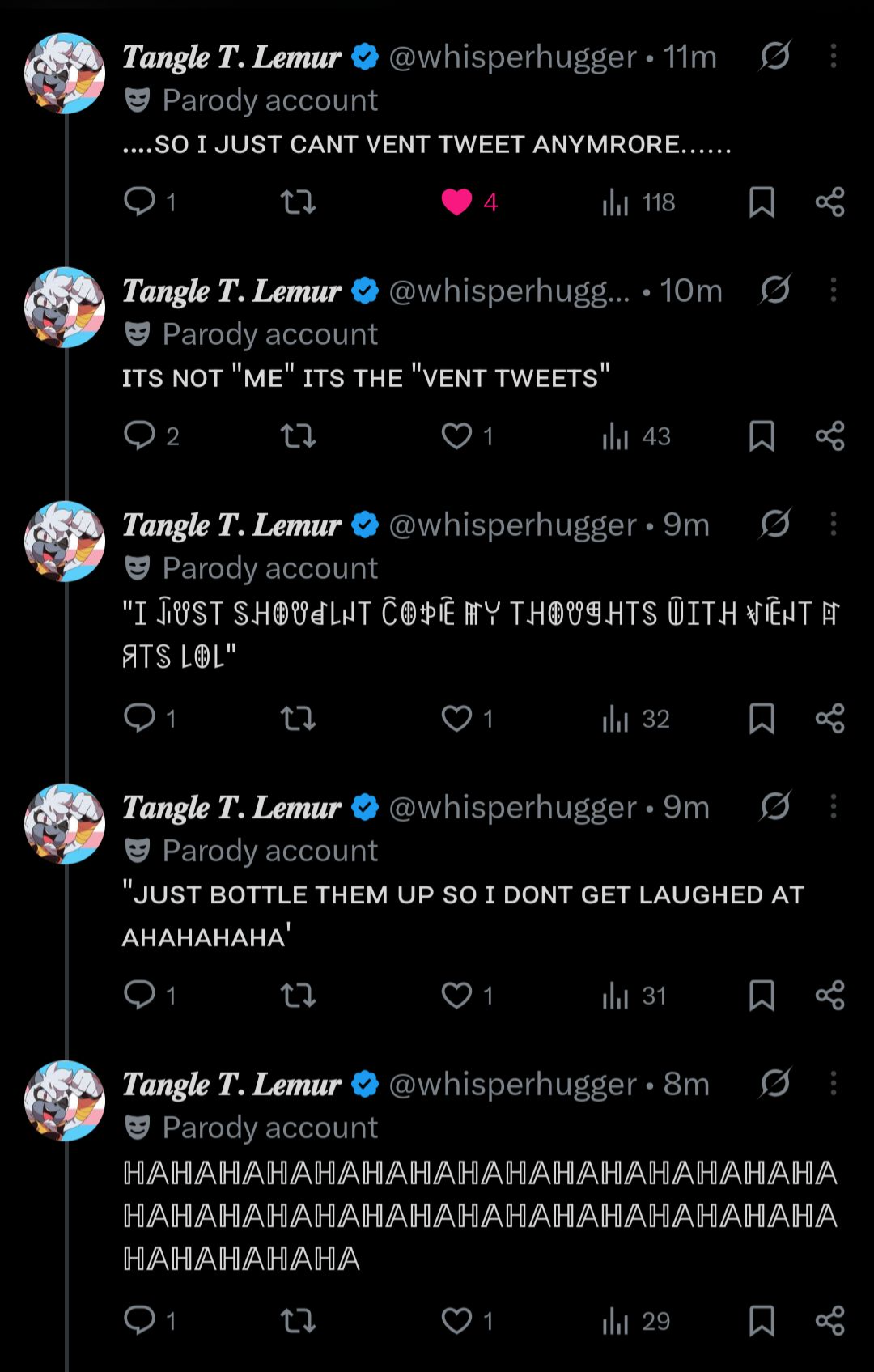The width and height of the screenshot is (874, 1372).
Task: Open Tangle T. Lemur name on first tweet
Action: [x=231, y=57]
